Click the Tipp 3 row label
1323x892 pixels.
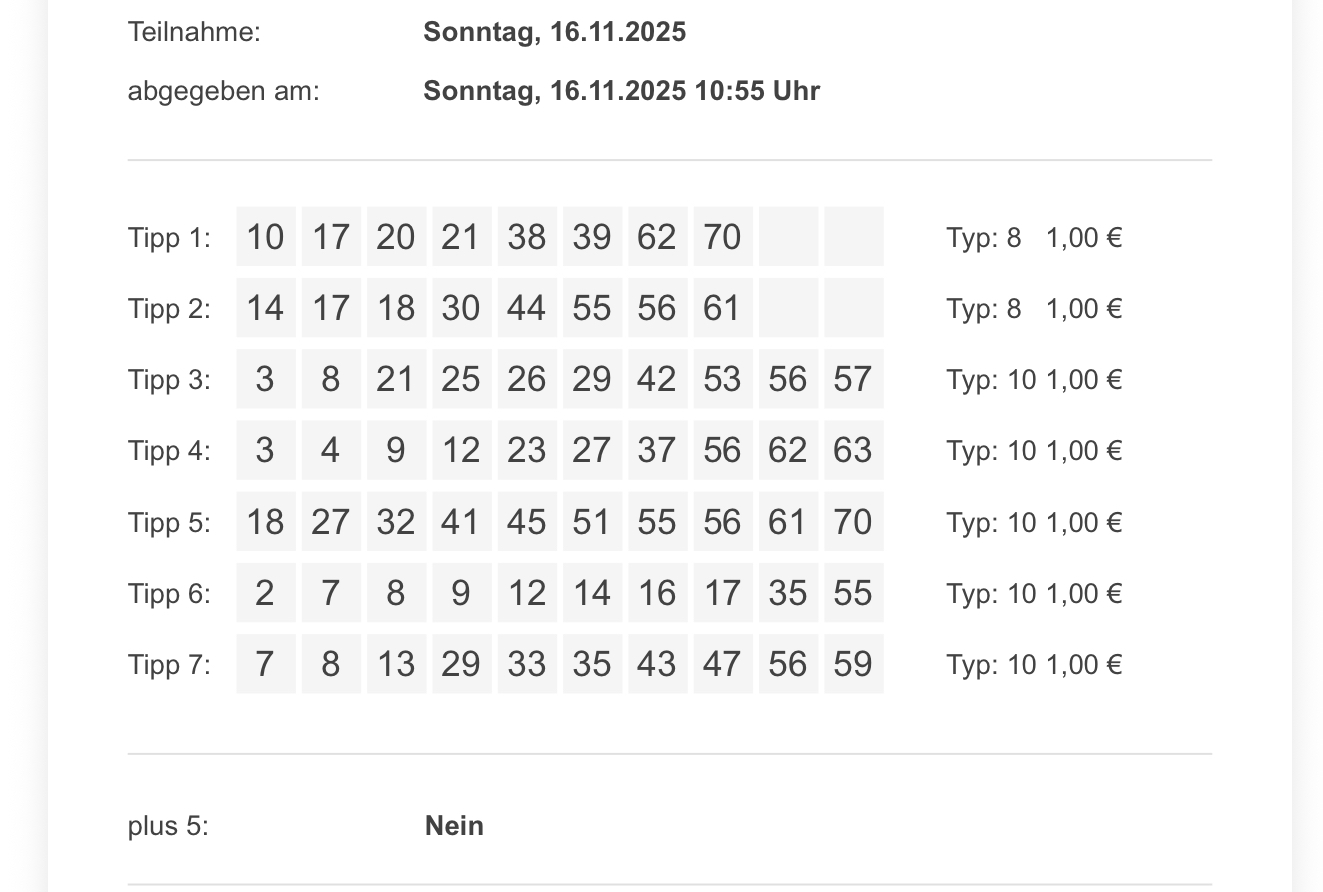coord(169,380)
